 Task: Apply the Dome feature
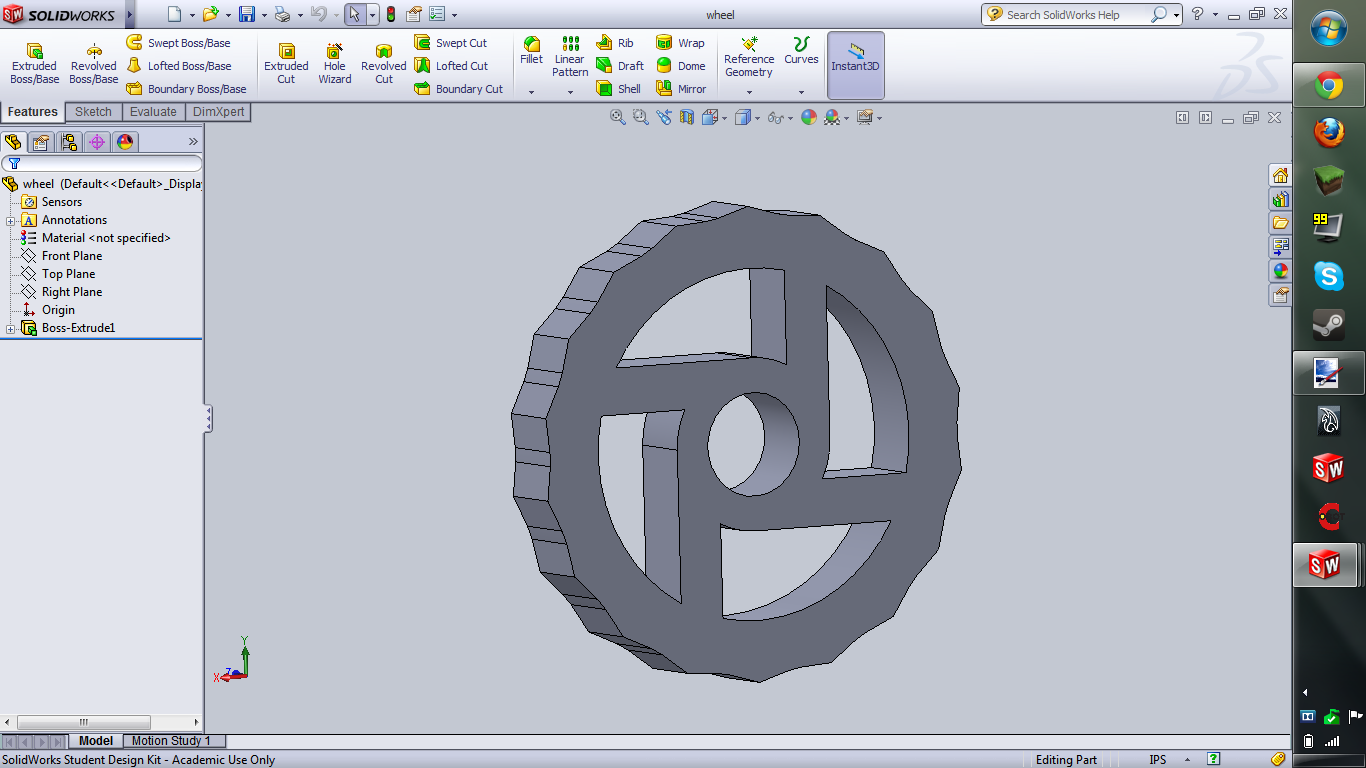click(665, 66)
